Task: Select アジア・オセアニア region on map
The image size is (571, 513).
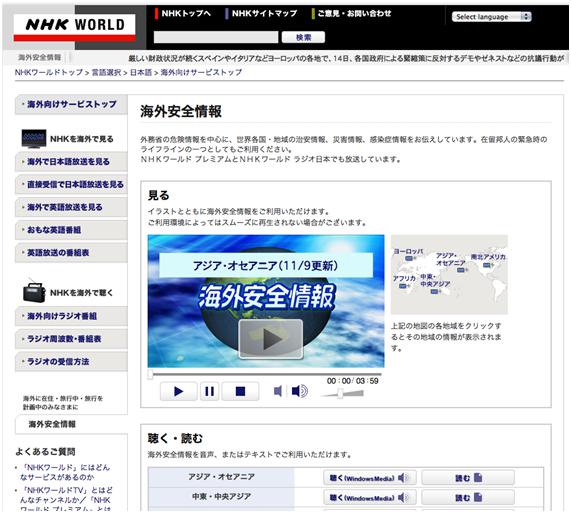Action: pyautogui.click(x=450, y=261)
